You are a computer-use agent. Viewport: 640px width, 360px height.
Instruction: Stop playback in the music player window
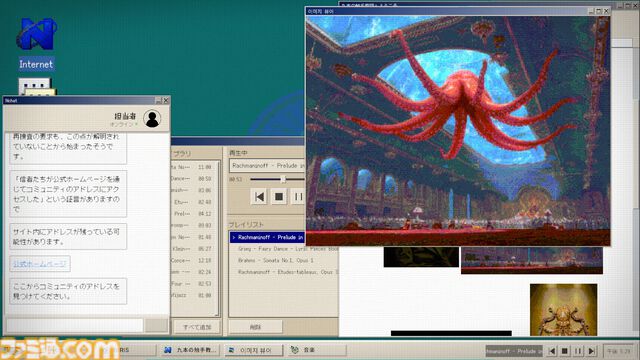[x=279, y=197]
